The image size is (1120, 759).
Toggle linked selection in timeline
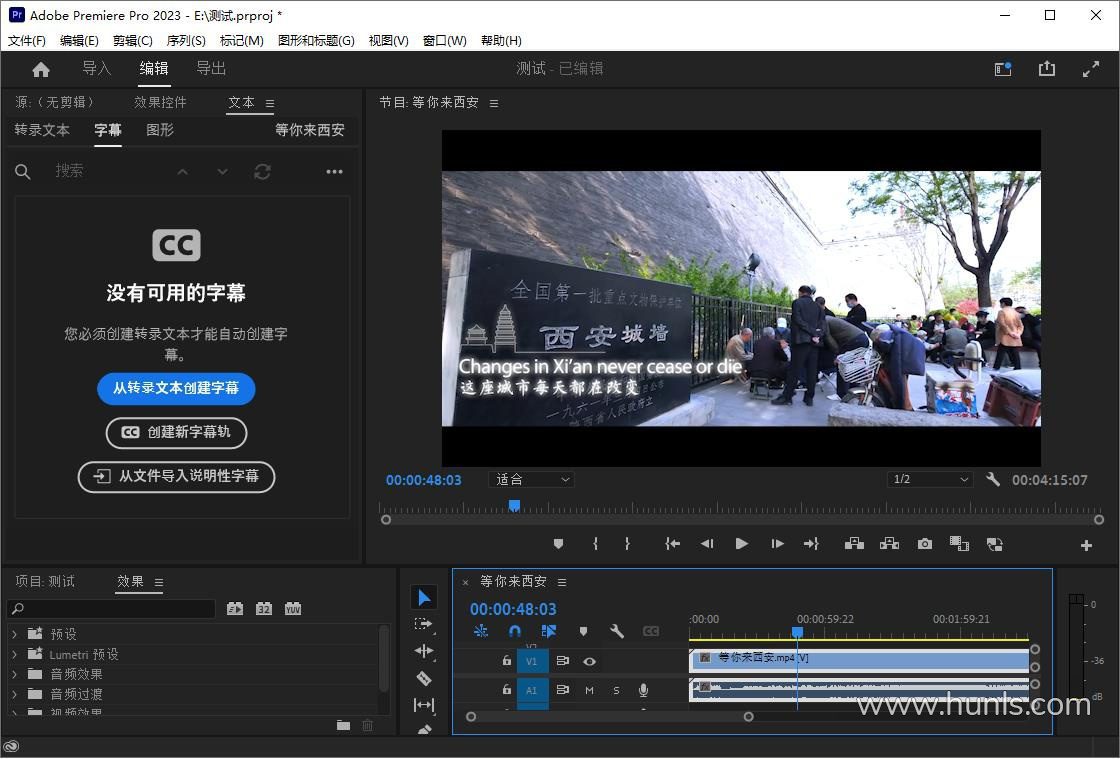coord(549,631)
